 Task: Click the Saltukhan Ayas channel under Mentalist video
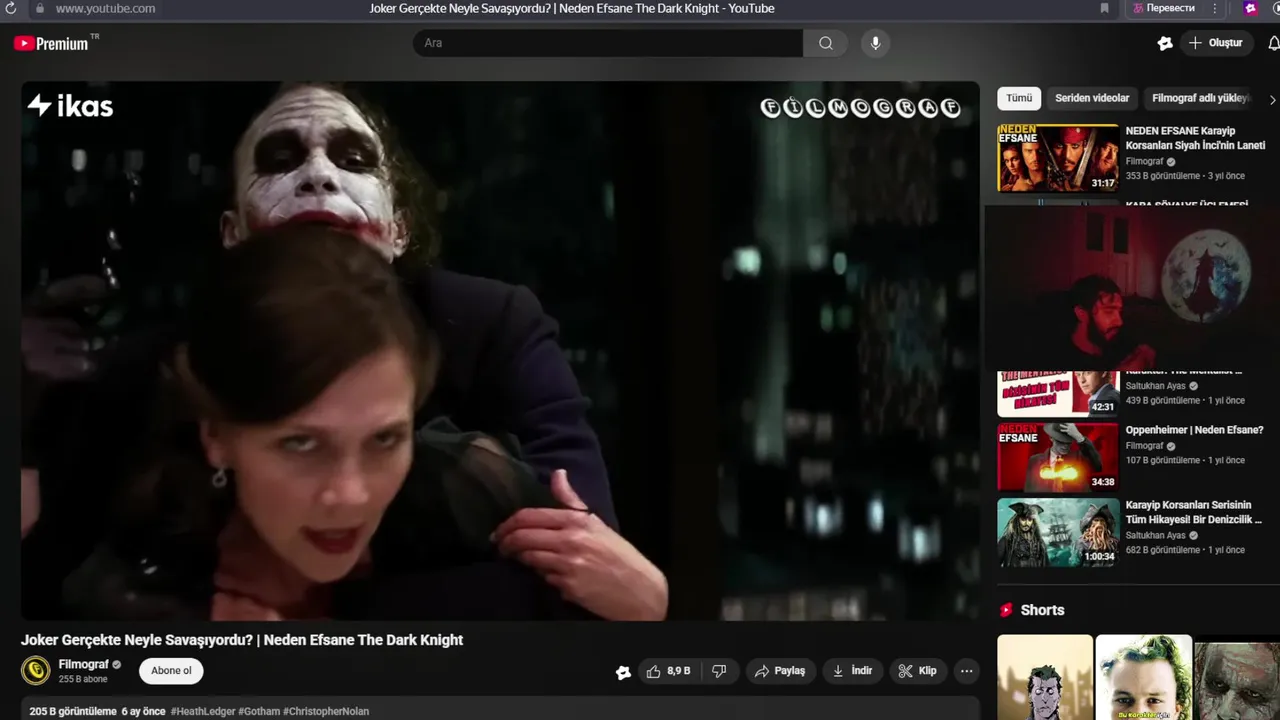pyautogui.click(x=1155, y=386)
